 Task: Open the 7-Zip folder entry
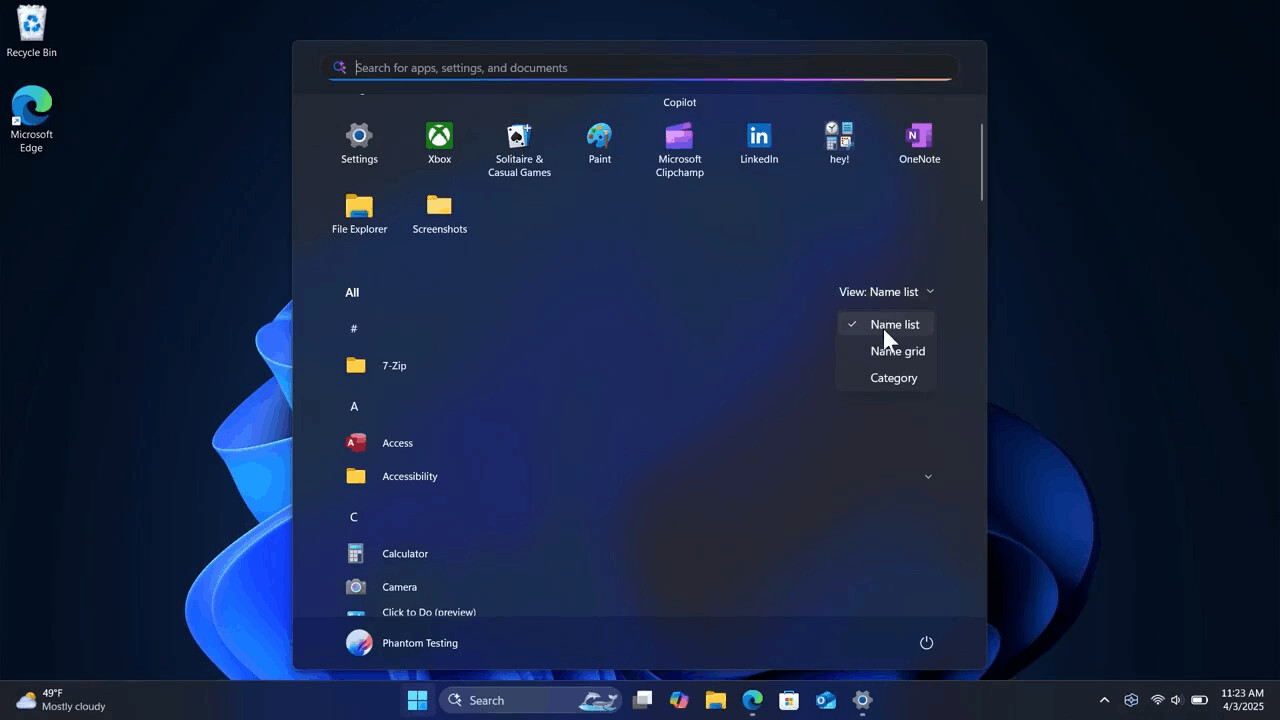[x=640, y=366]
